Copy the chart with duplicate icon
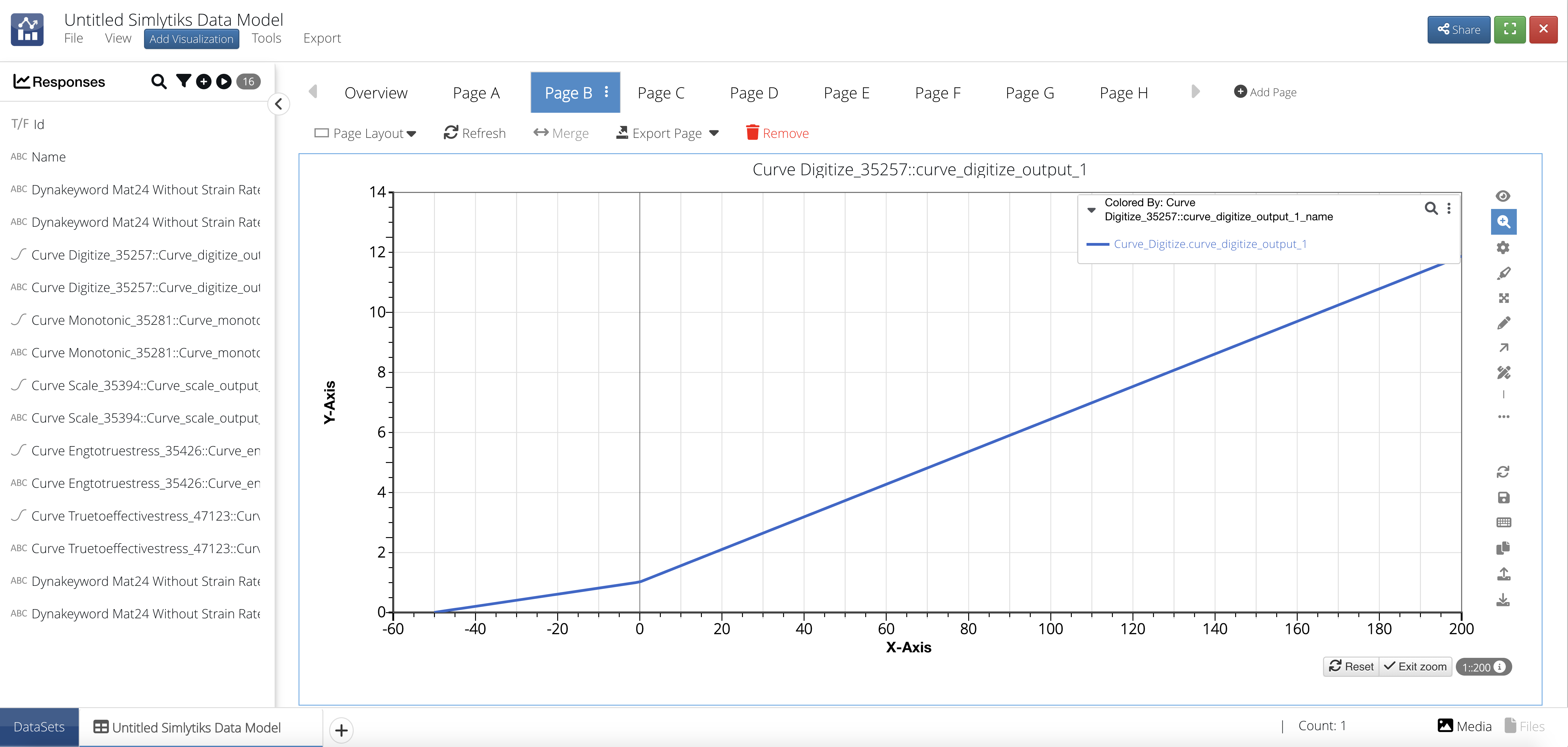This screenshot has width=1568, height=747. click(x=1503, y=548)
